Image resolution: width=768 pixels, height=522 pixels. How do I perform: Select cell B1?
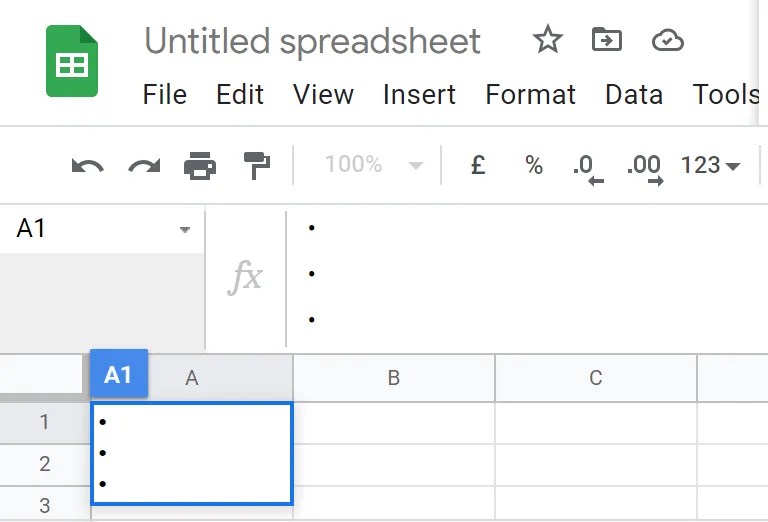[394, 423]
